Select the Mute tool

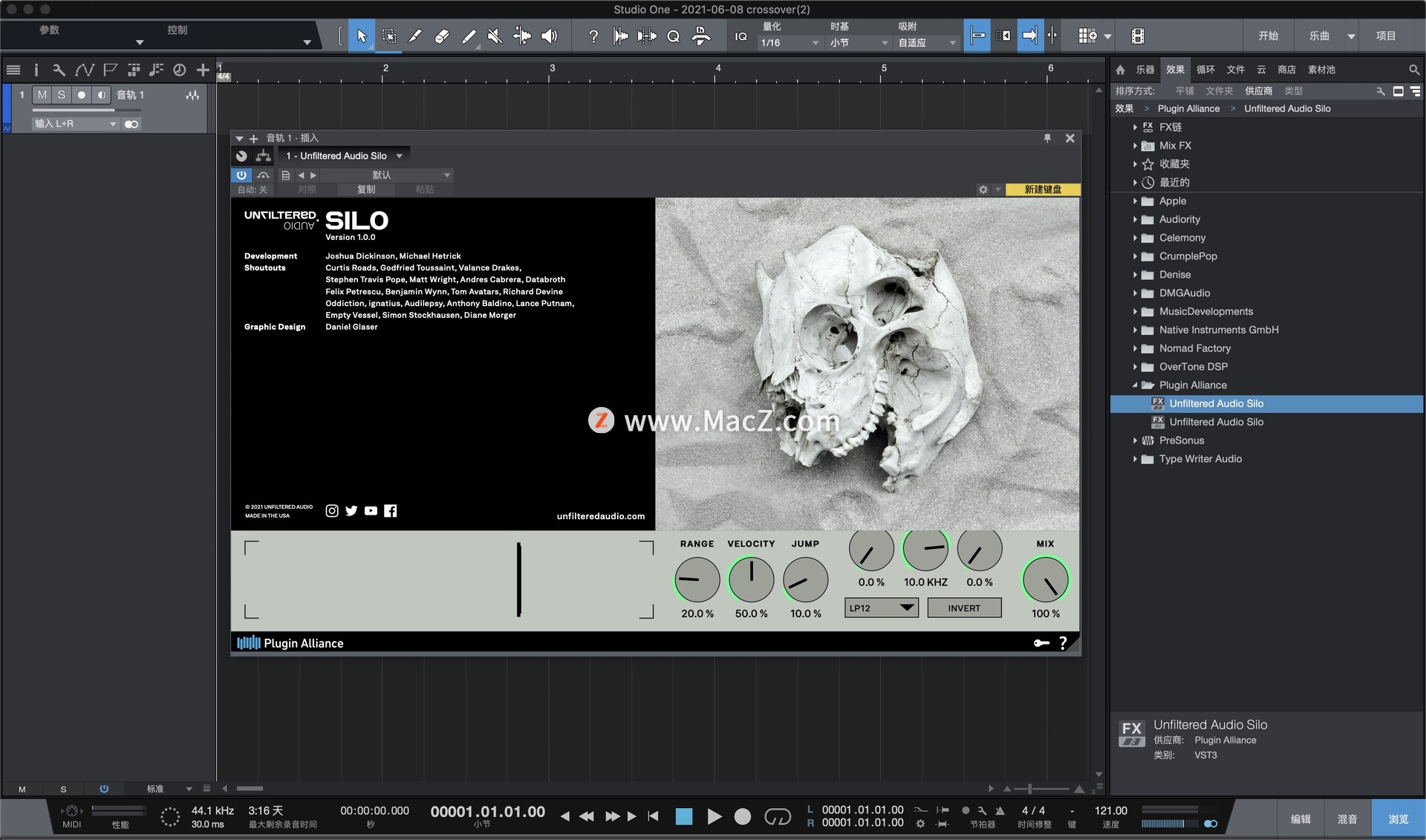tap(495, 36)
